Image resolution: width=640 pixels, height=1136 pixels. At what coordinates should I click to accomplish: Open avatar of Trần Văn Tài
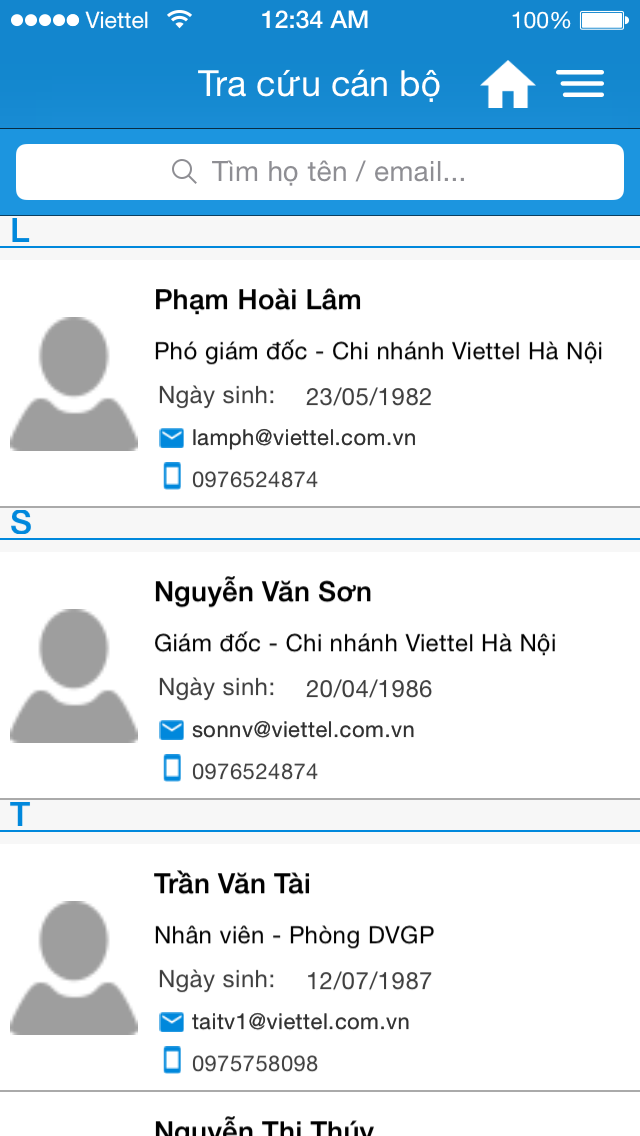[74, 968]
